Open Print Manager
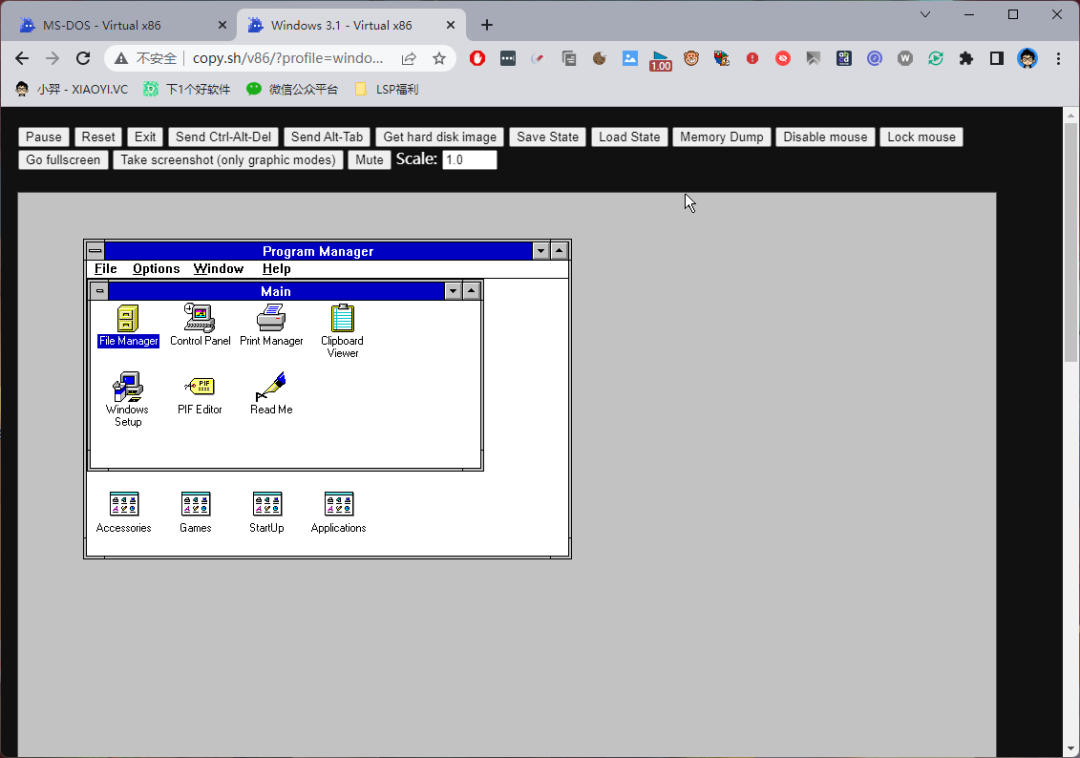This screenshot has height=758, width=1080. (271, 318)
